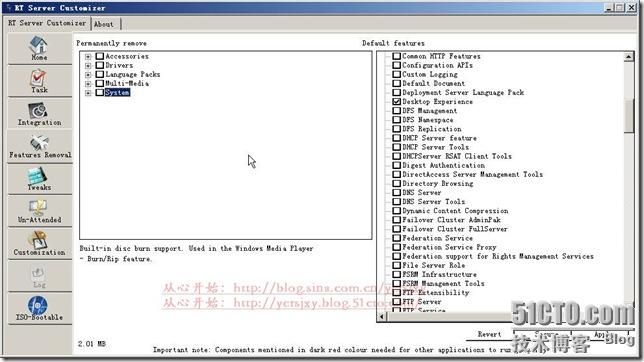Expand the Accessories tree node
644x362 pixels.
point(88,56)
